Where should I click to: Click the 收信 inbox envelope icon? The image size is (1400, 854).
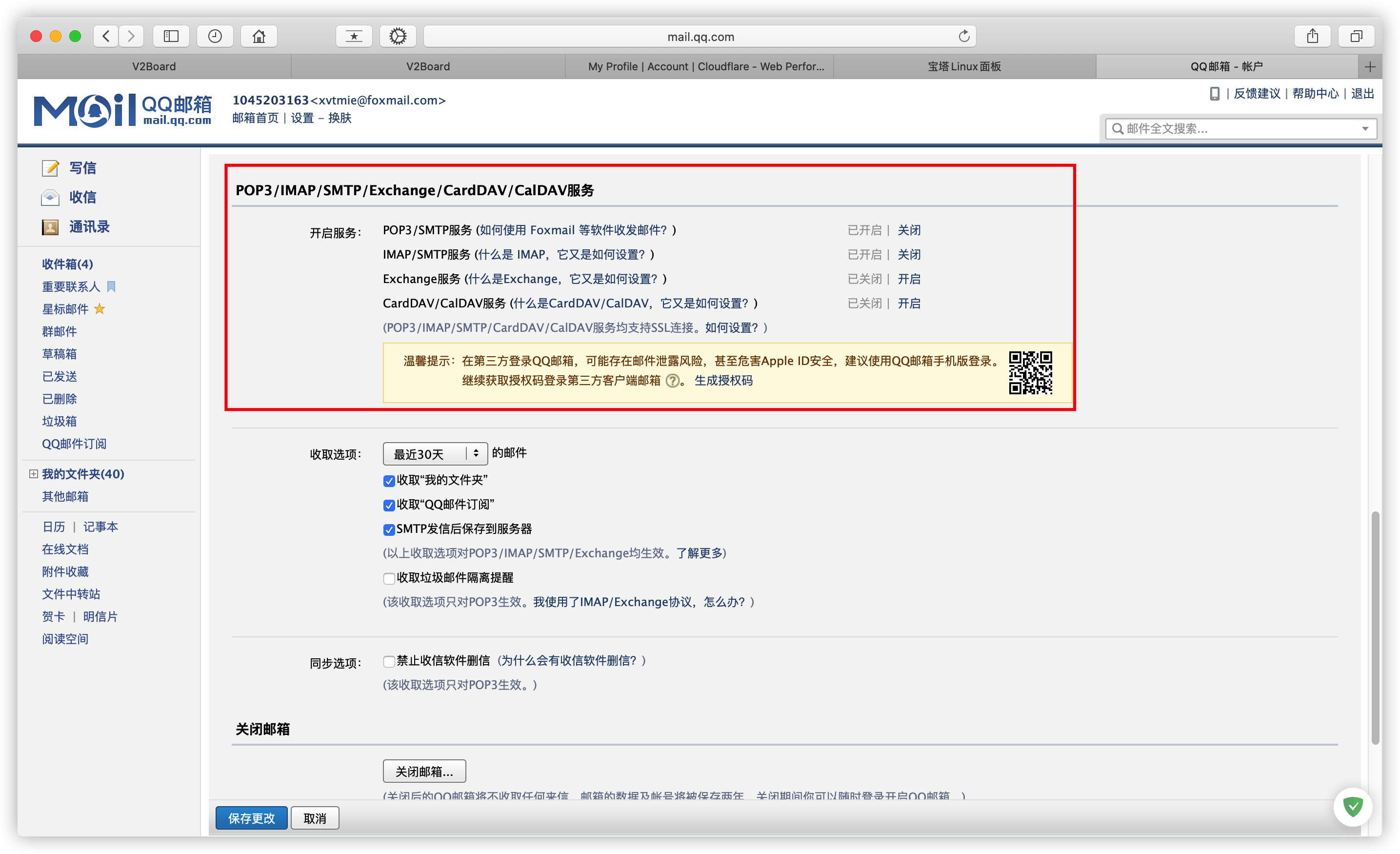point(50,197)
